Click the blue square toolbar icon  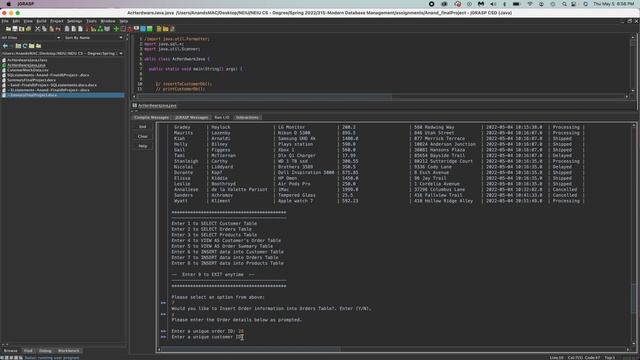click(143, 29)
